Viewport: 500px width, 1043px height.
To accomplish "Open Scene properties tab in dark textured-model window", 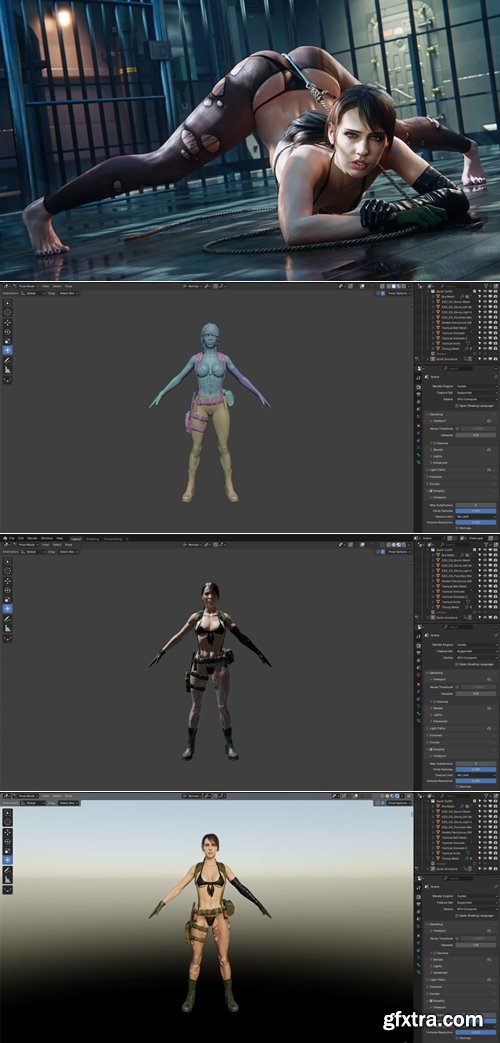I will coord(418,667).
